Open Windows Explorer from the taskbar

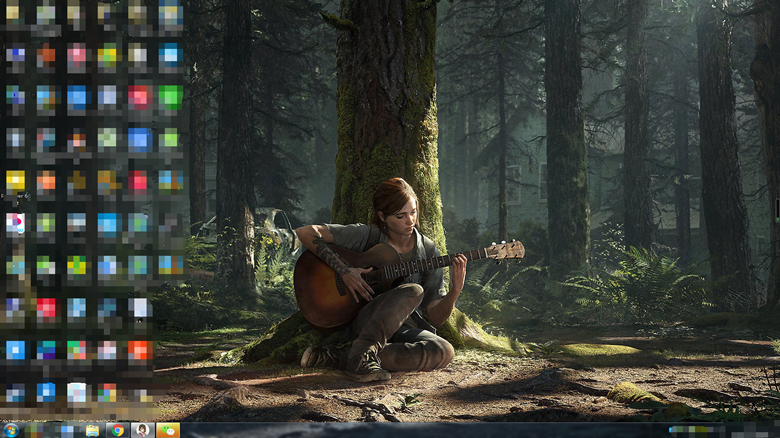point(93,431)
